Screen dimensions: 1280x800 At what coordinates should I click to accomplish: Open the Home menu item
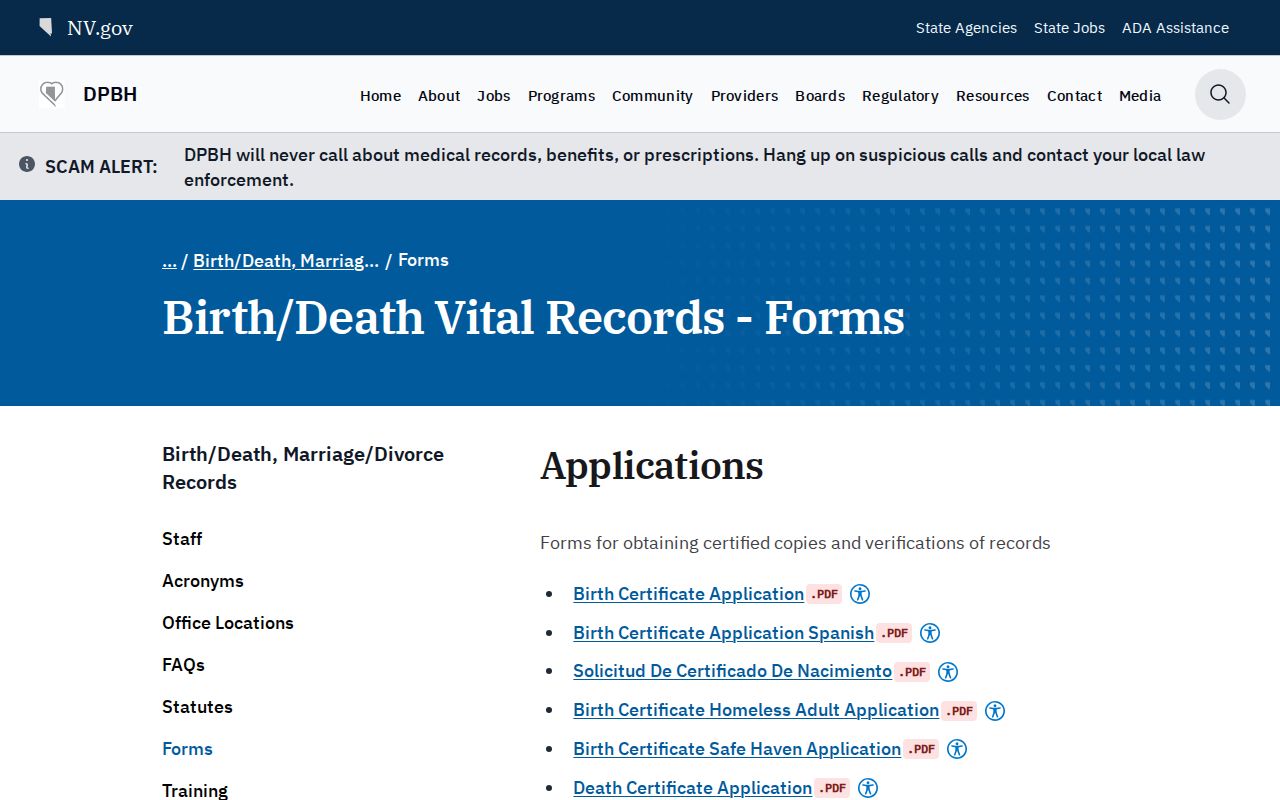tap(380, 96)
